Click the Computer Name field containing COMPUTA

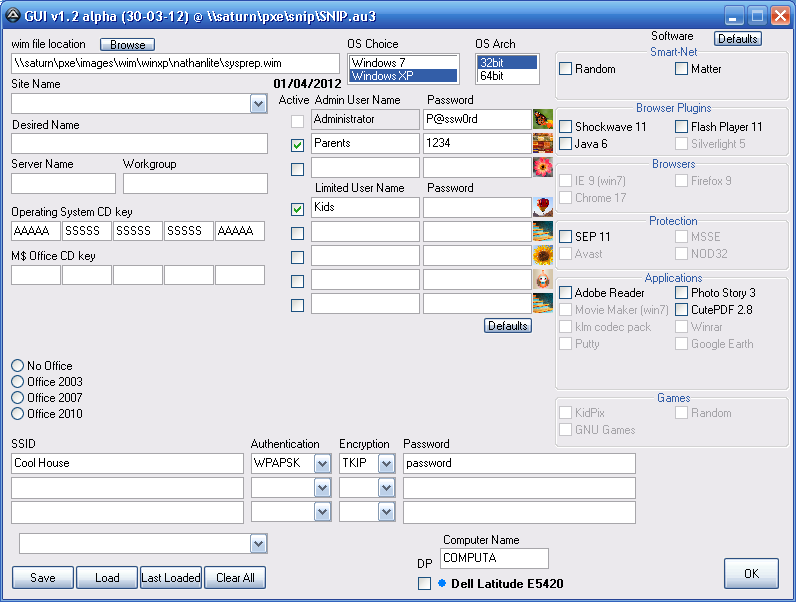click(x=494, y=558)
